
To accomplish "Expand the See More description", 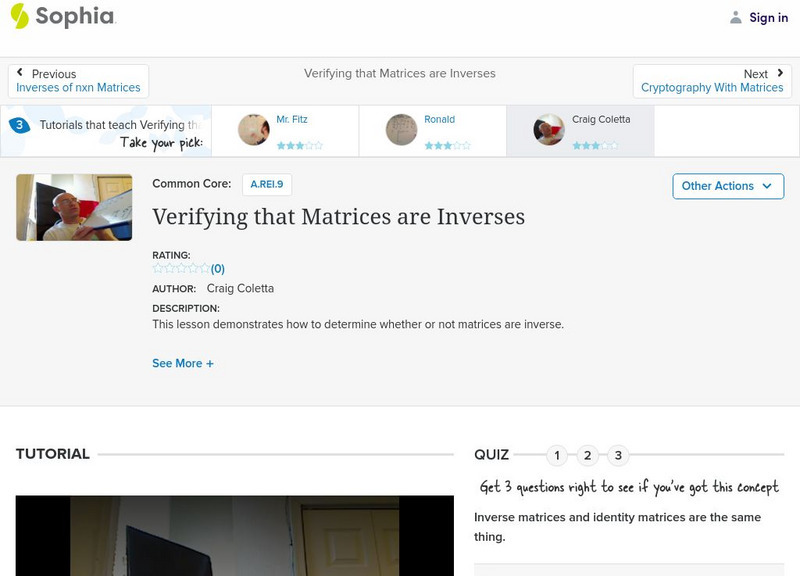I will coord(183,364).
